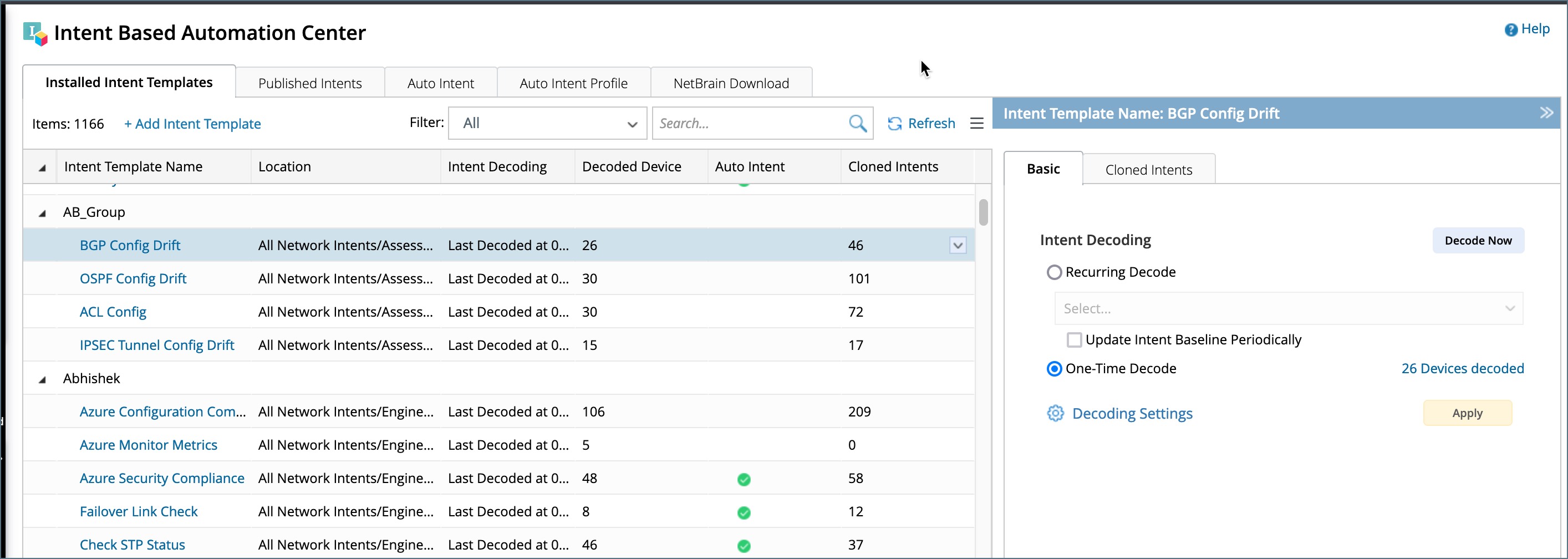This screenshot has height=559, width=1568.
Task: Click the intent table vertical scrollbar thumb
Action: pyautogui.click(x=983, y=212)
